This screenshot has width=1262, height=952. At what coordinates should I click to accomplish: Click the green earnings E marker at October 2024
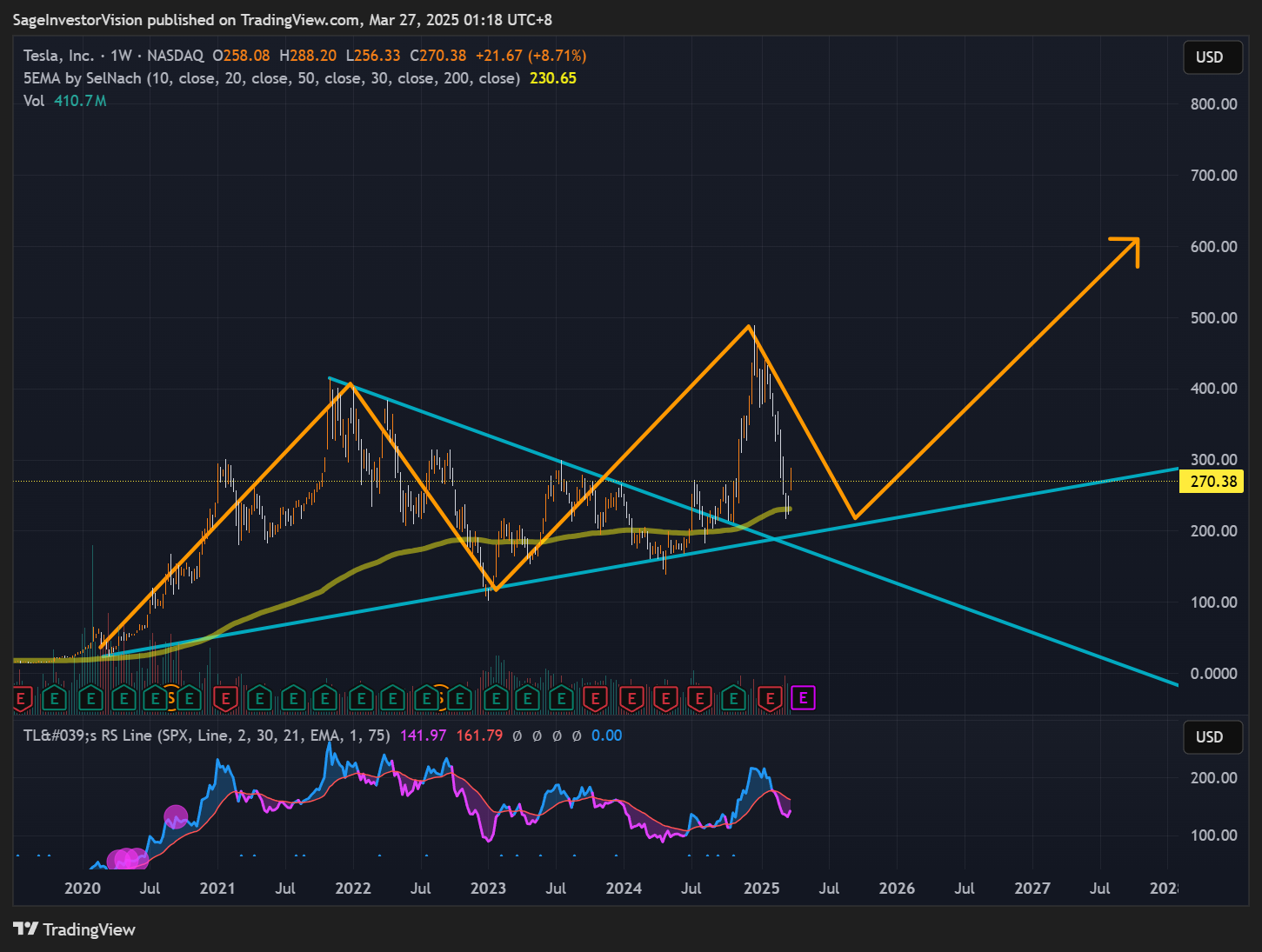click(x=734, y=698)
